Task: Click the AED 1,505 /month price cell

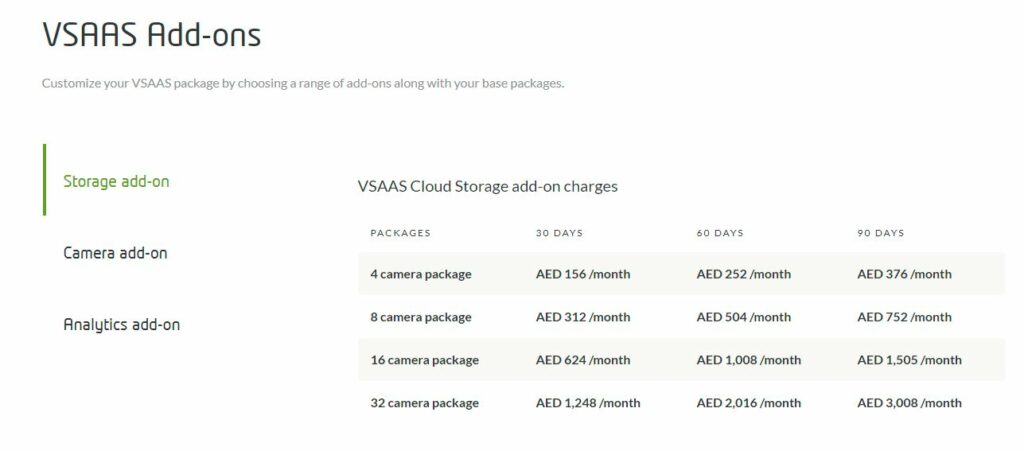Action: coord(909,360)
